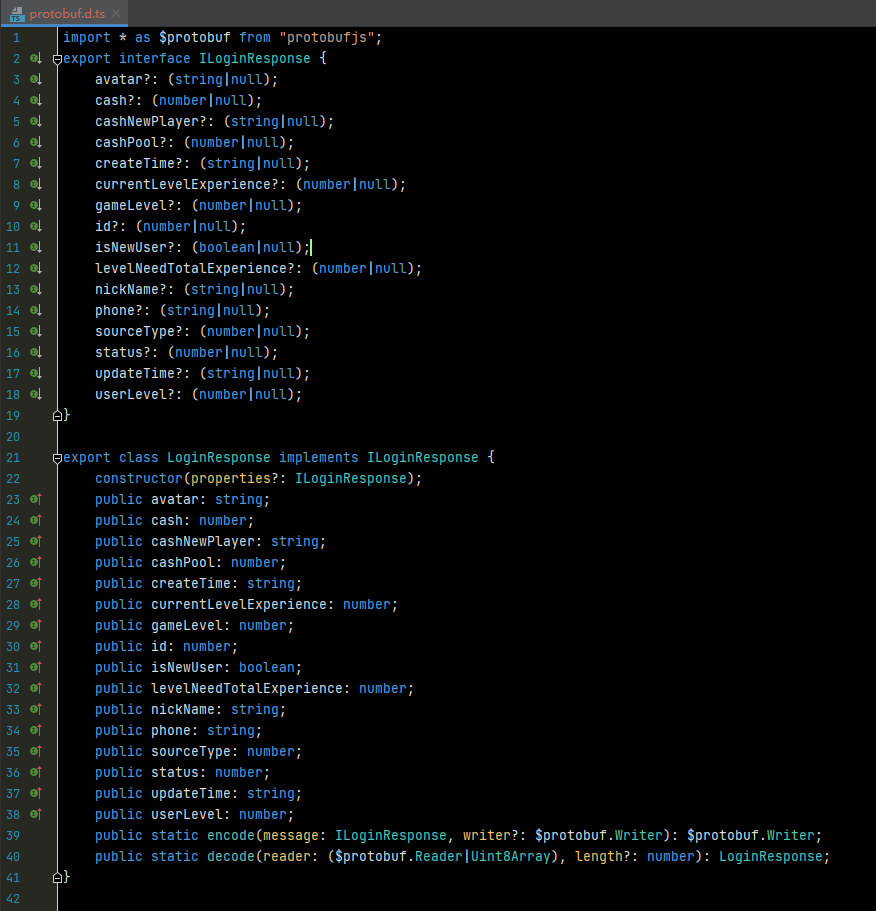876x911 pixels.
Task: Click the gutter icon beside cashNewPlayer? on line 5
Action: pos(35,121)
